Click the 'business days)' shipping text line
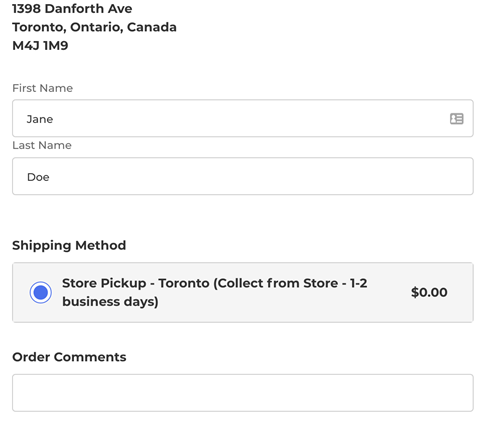500x428 pixels. pos(110,302)
